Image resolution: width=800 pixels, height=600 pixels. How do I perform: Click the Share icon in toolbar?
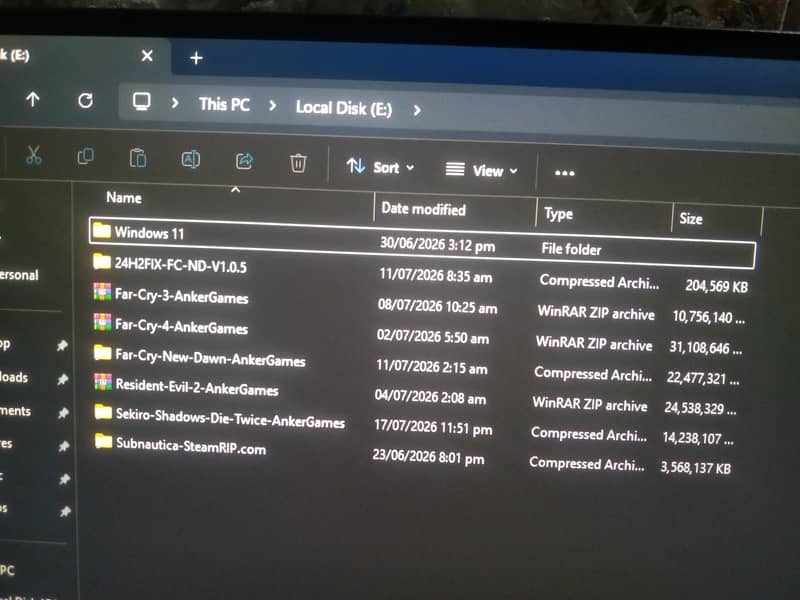click(244, 161)
